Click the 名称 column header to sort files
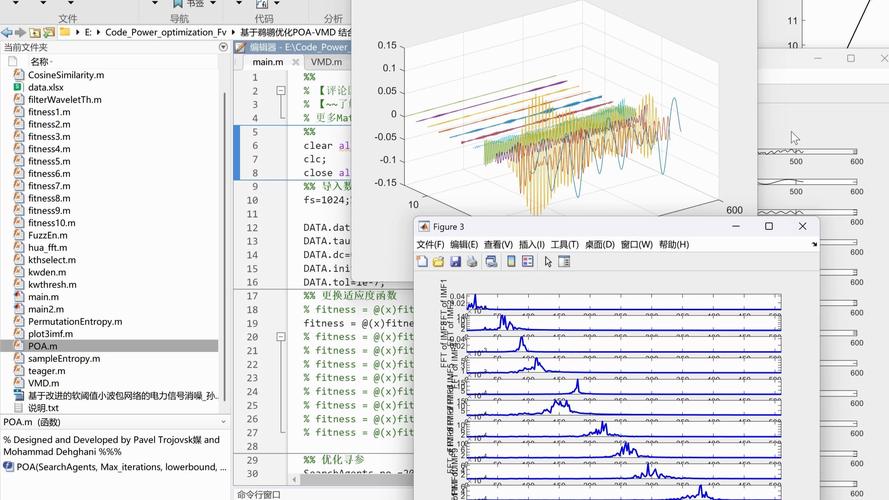The image size is (889, 500). (39, 61)
